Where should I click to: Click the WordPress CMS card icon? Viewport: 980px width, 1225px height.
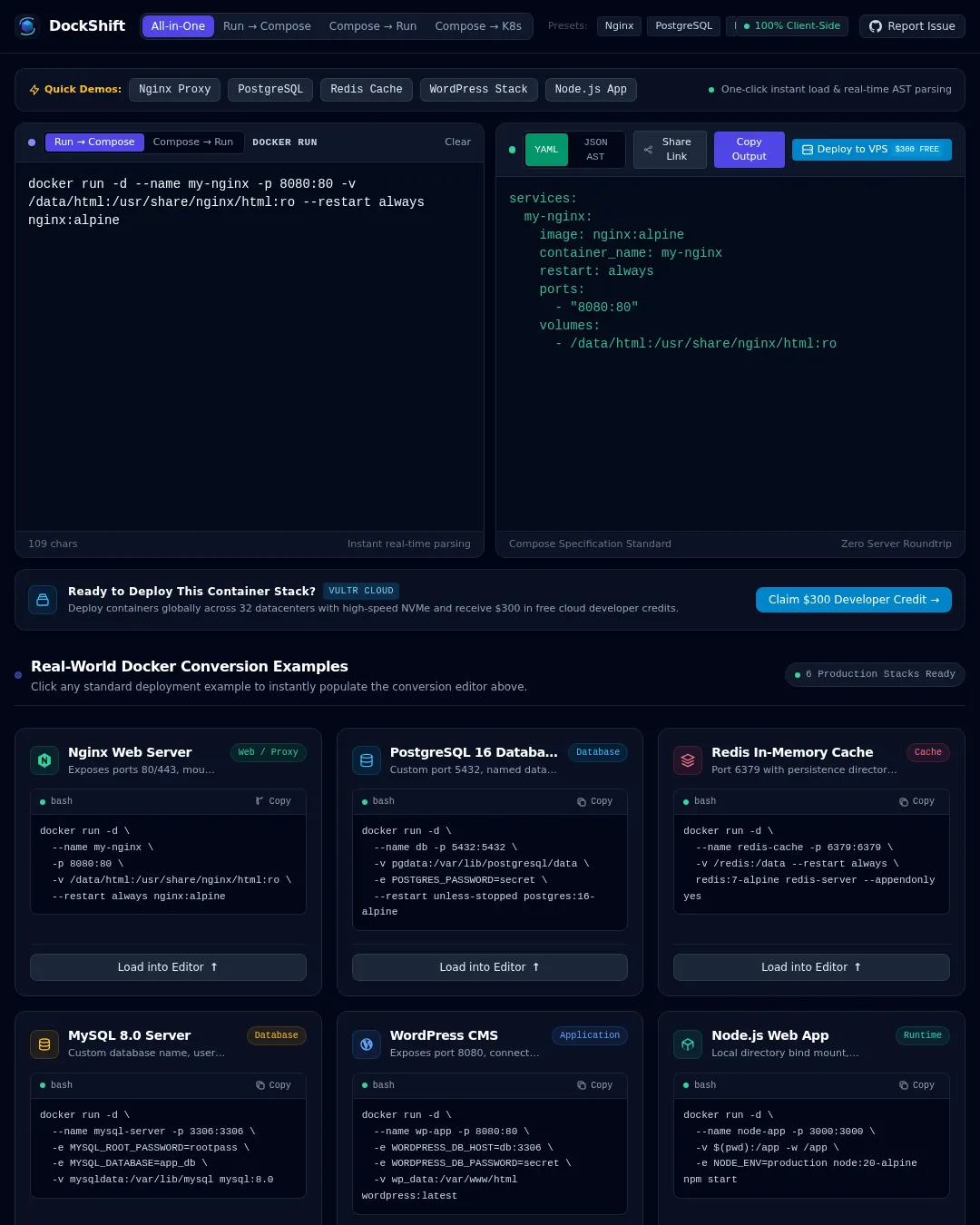[x=367, y=1044]
